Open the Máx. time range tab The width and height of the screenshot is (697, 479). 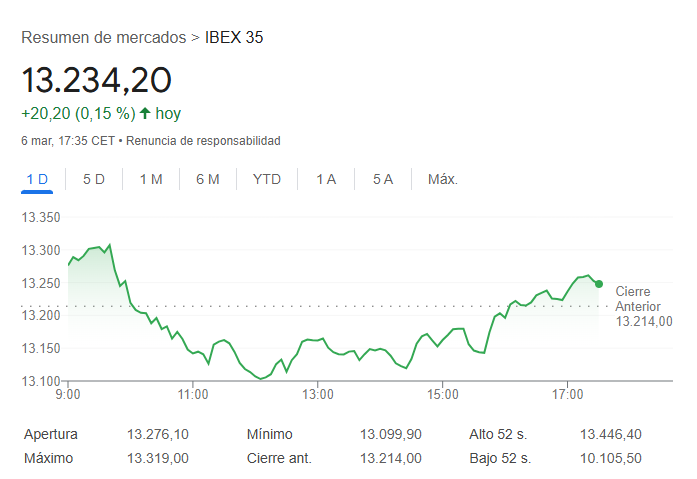click(x=442, y=179)
